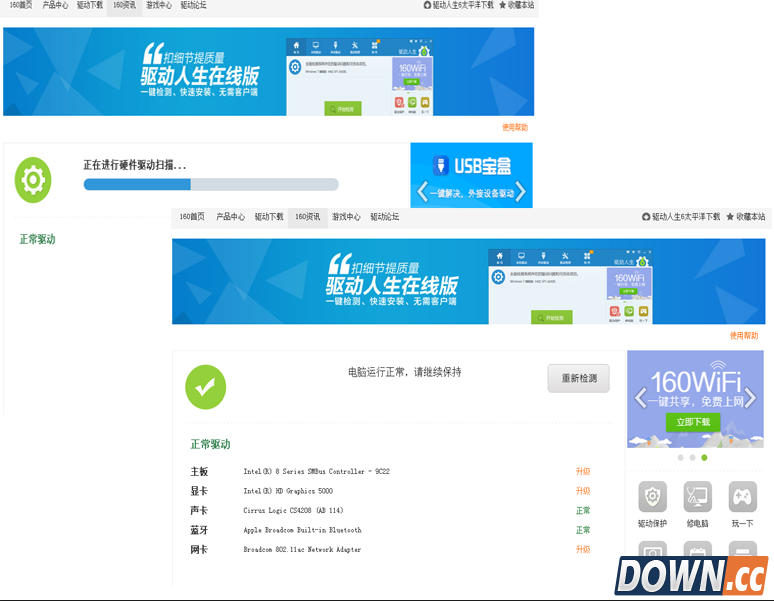Select text 'Cirrus Logic CS4208 (AB 114)'

pyautogui.click(x=293, y=510)
